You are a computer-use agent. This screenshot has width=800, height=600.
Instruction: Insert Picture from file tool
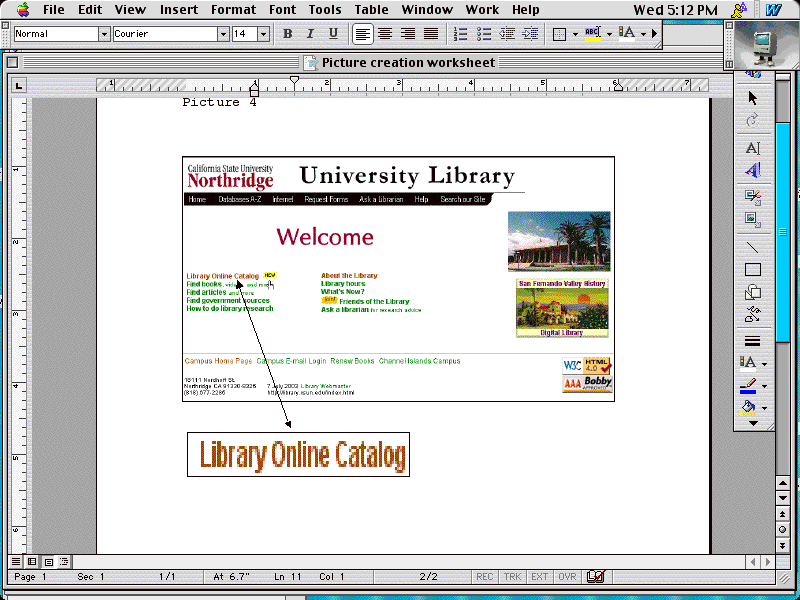coord(753,219)
